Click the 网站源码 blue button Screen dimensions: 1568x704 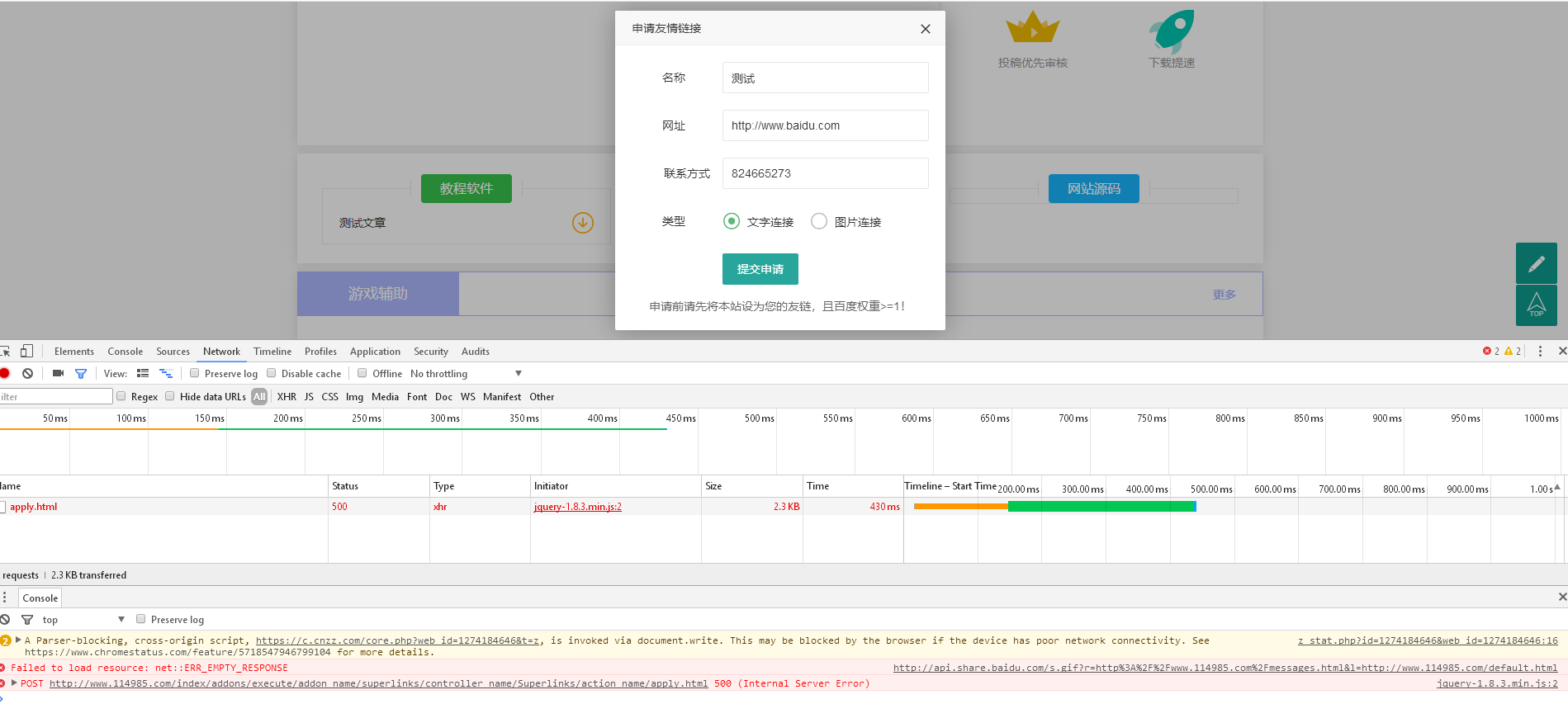point(1094,188)
